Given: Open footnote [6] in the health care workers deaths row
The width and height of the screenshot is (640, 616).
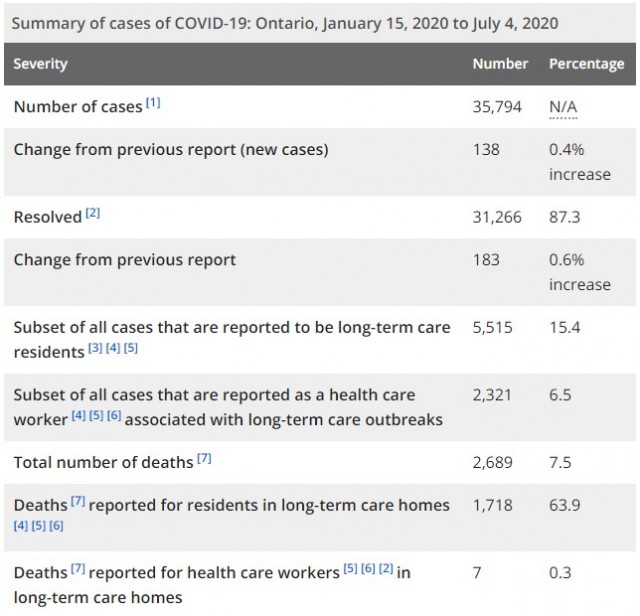Looking at the screenshot, I should [368, 569].
